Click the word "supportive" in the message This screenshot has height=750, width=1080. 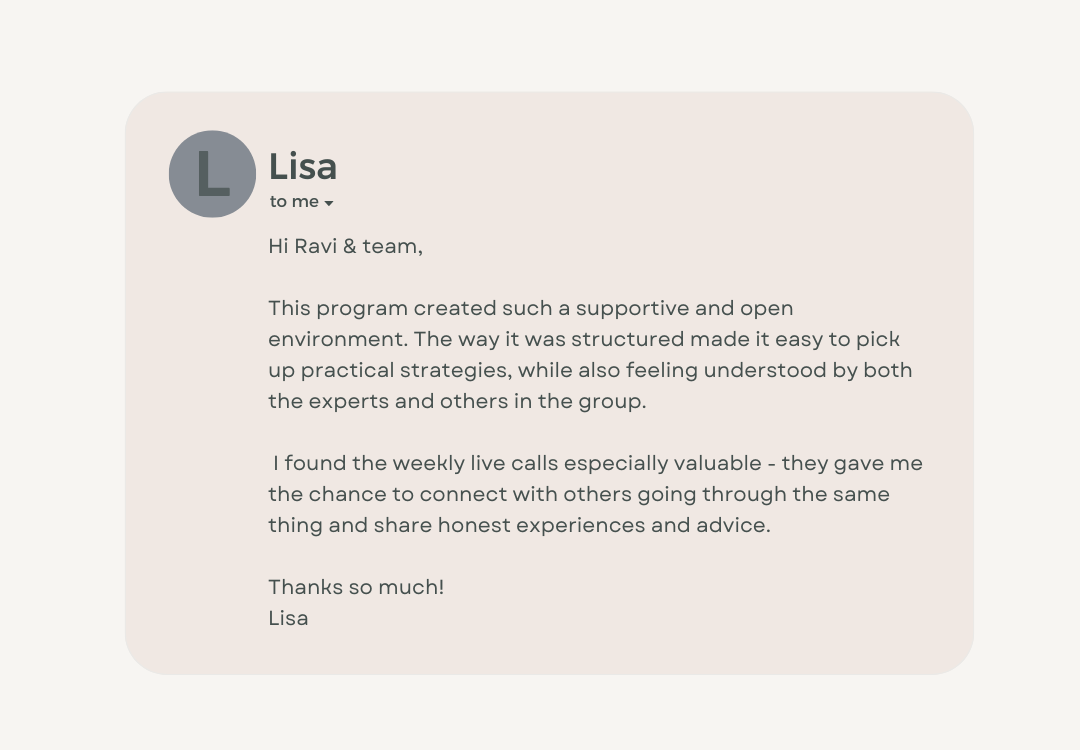(632, 308)
